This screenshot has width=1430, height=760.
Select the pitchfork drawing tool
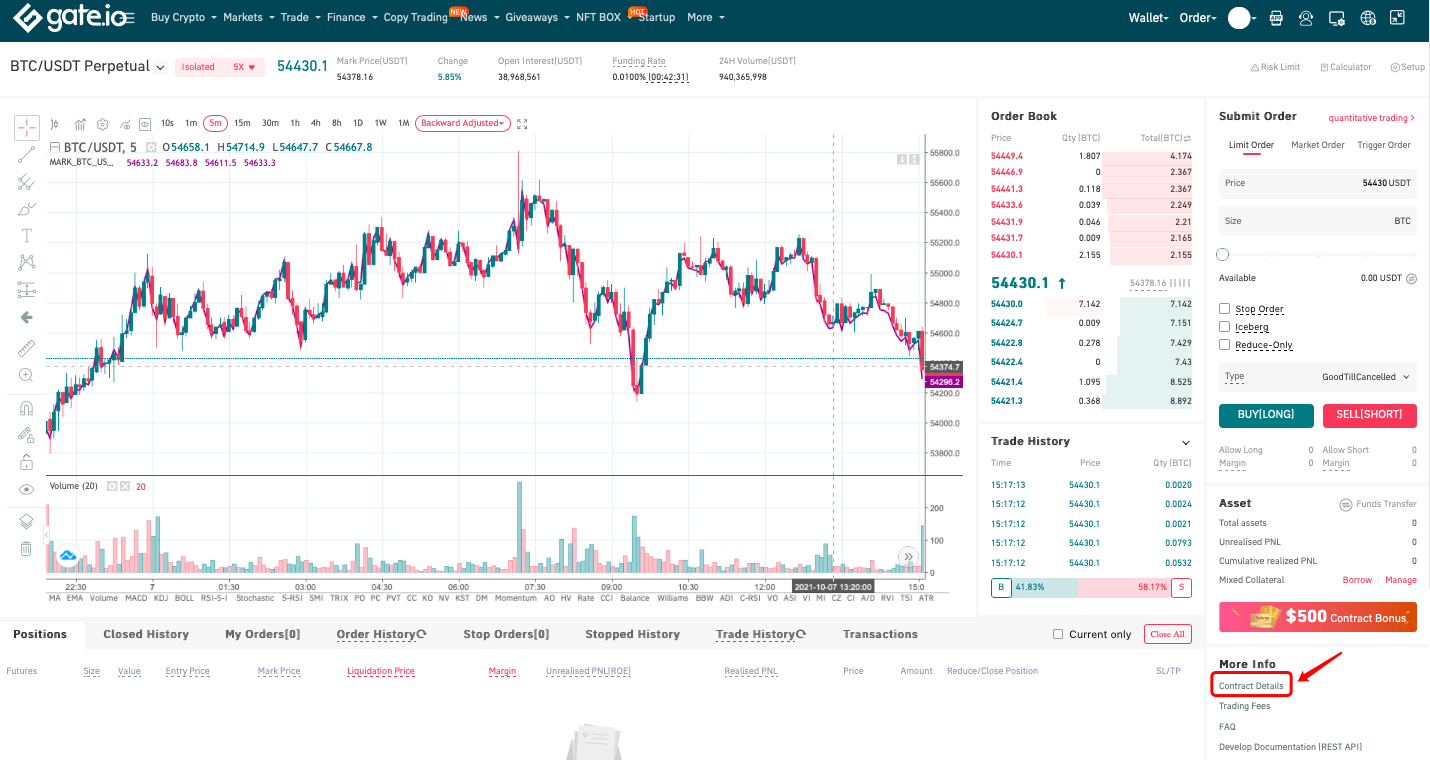[27, 182]
